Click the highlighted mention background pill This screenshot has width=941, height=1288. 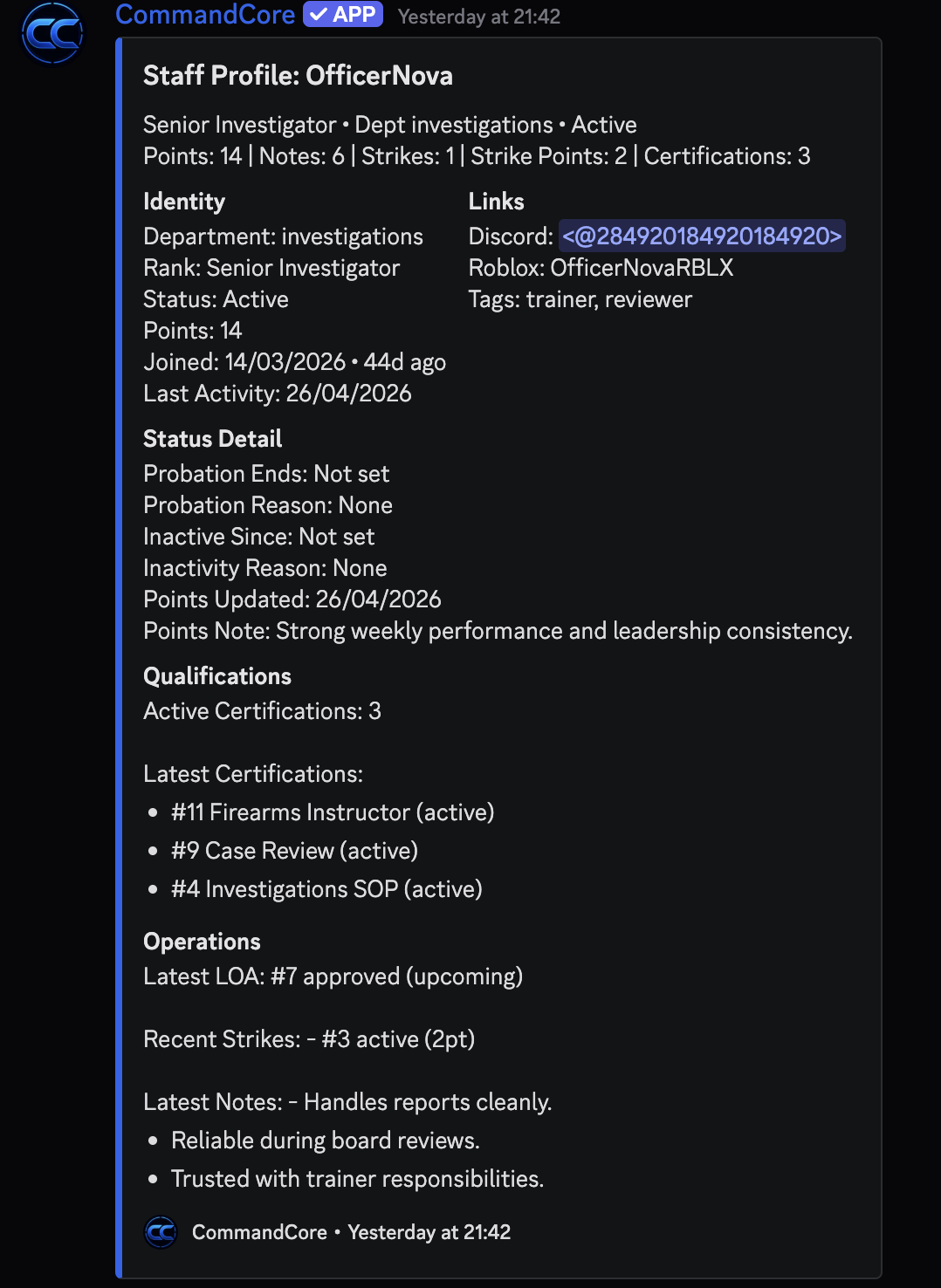702,236
